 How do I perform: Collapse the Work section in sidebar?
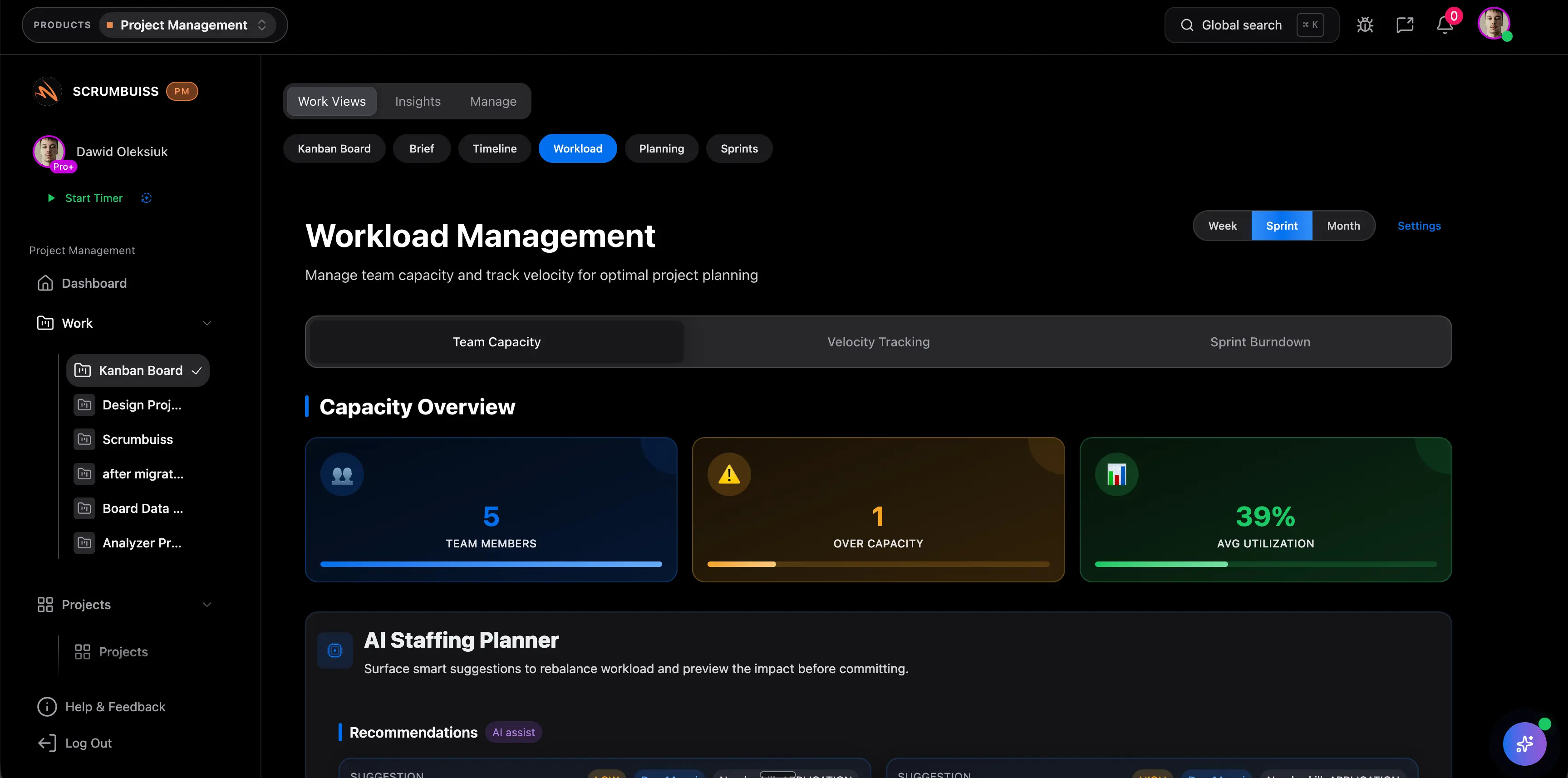[x=207, y=323]
